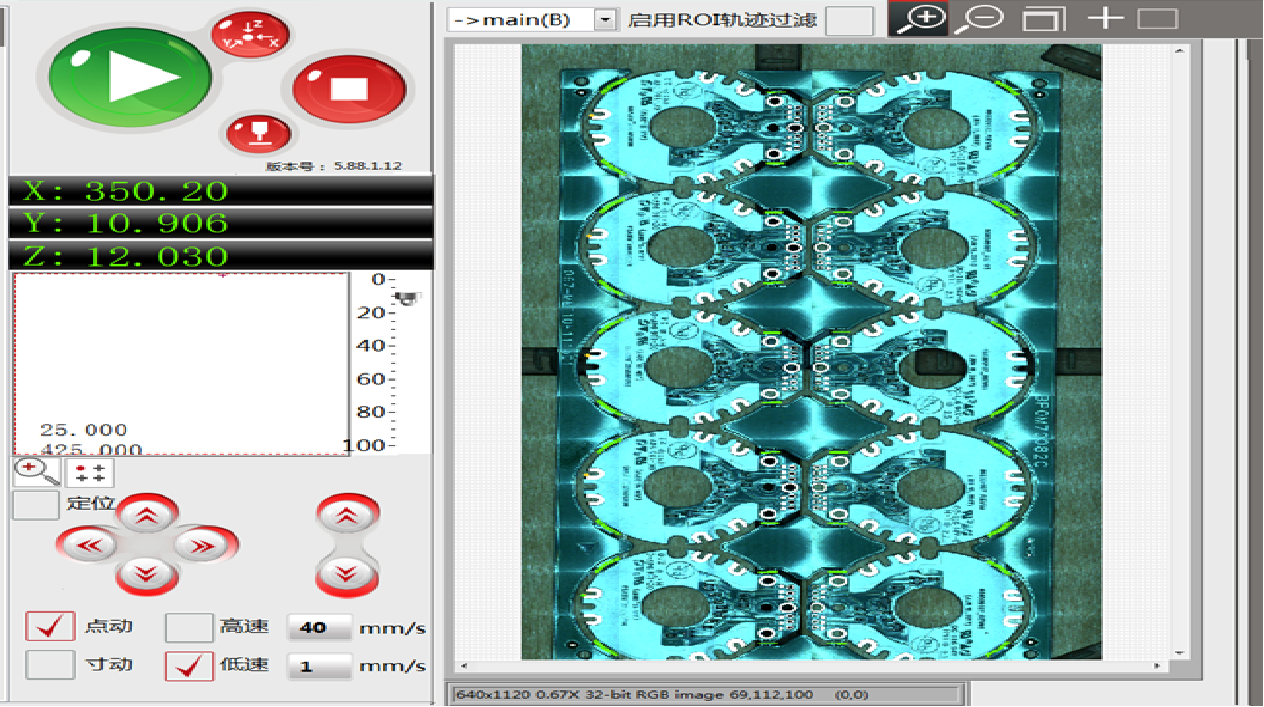Enable the 启用ROI轨迹过滤 checkbox
Screen dimensions: 1264x707
(x=849, y=20)
